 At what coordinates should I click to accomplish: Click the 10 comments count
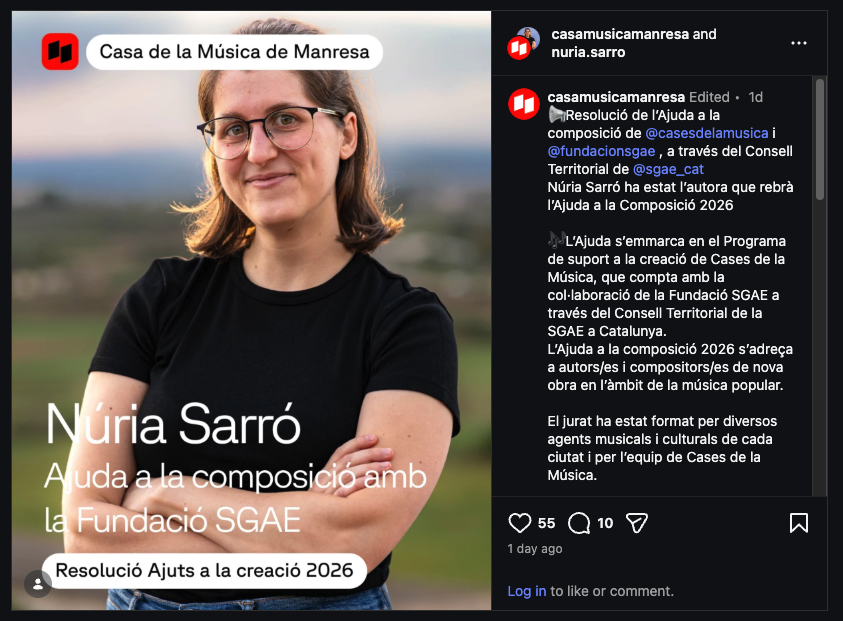(605, 523)
